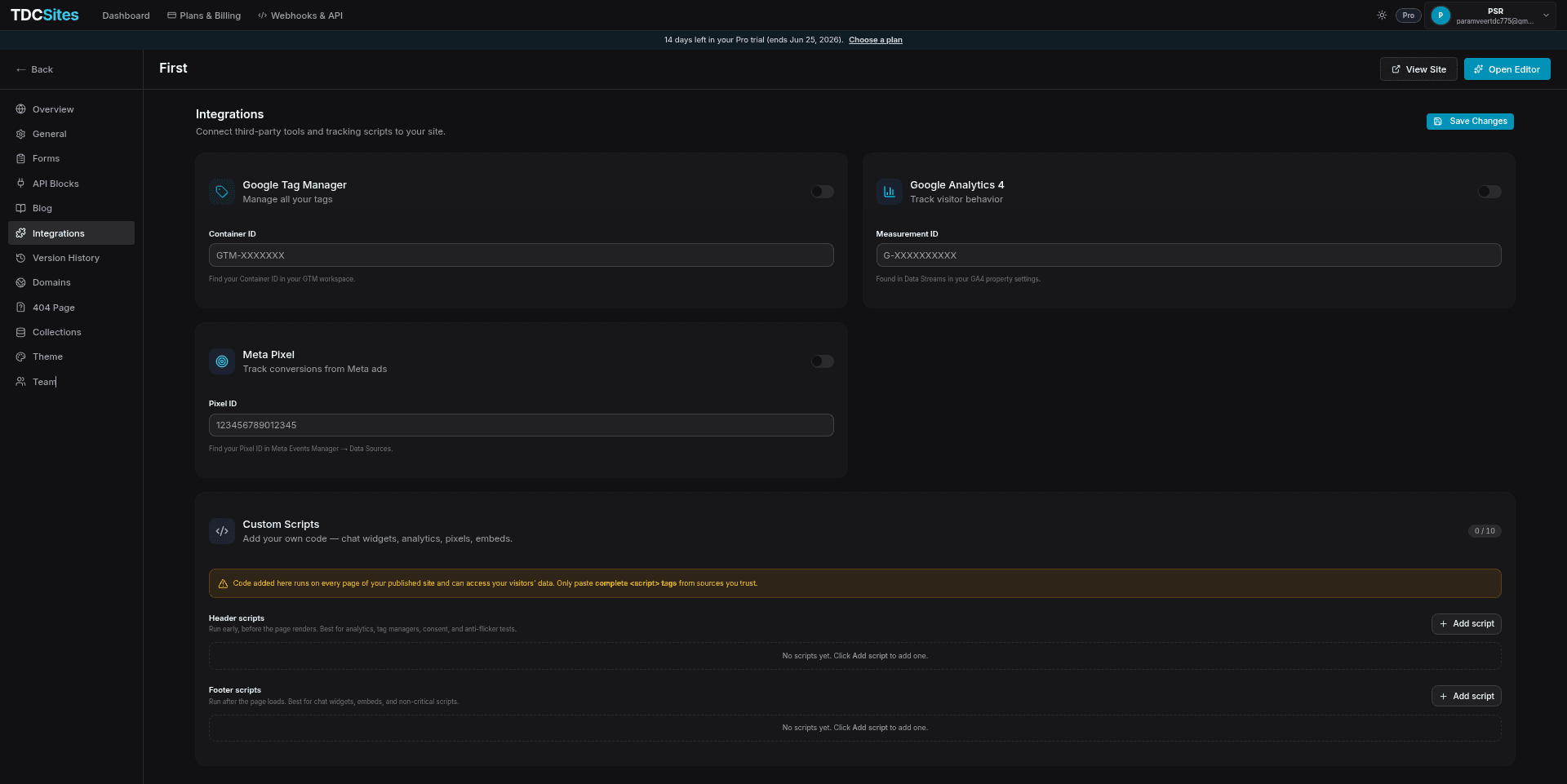Go to Overview in the sidebar
1567x784 pixels.
71,109
